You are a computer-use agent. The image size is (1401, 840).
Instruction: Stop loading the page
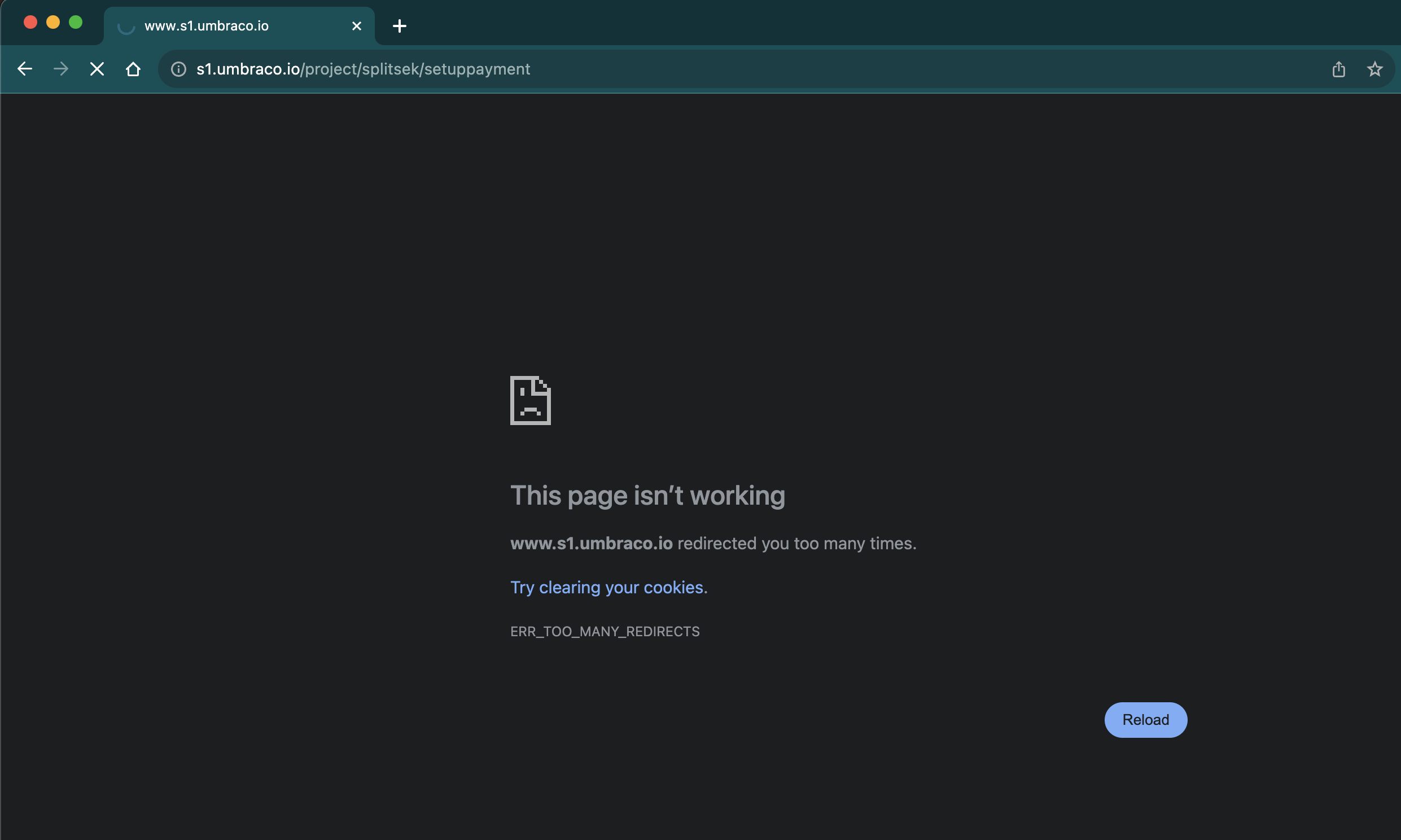click(97, 69)
